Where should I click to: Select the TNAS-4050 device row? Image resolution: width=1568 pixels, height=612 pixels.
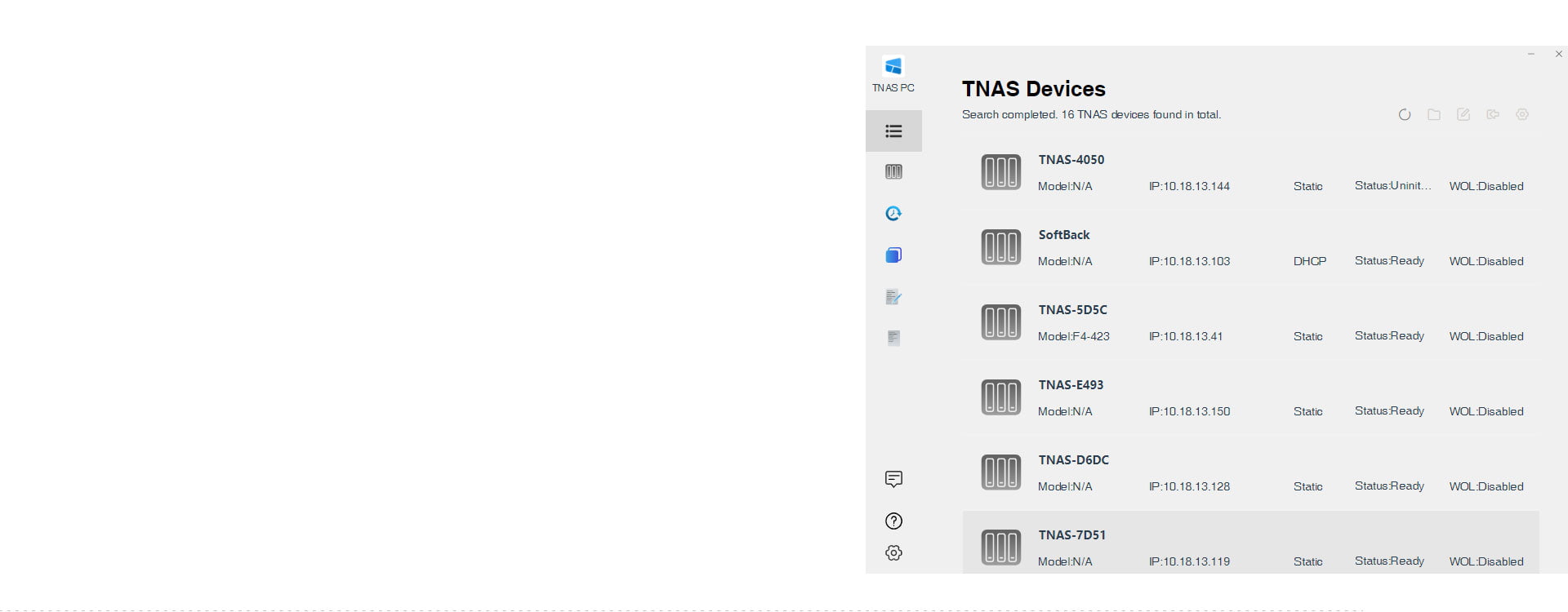click(1249, 173)
